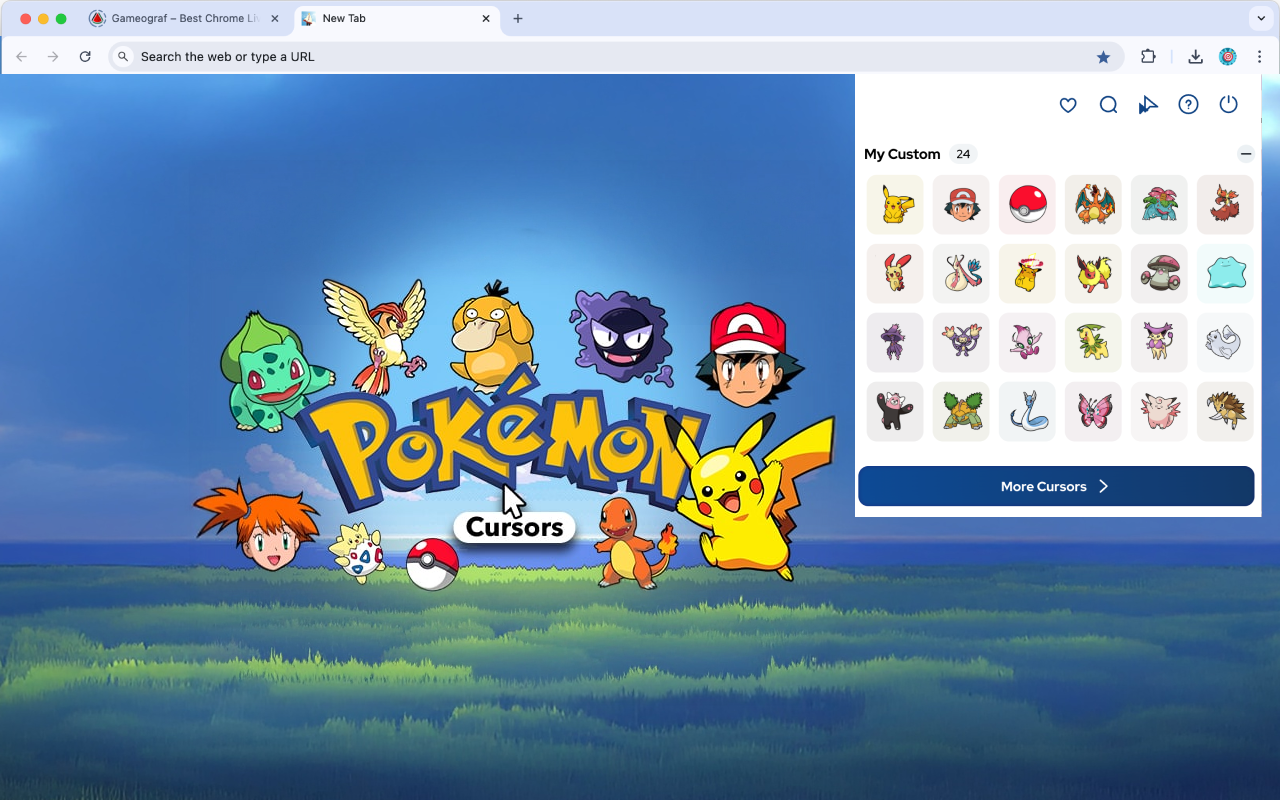Open help via the question mark icon
Image resolution: width=1280 pixels, height=800 pixels.
pos(1188,104)
